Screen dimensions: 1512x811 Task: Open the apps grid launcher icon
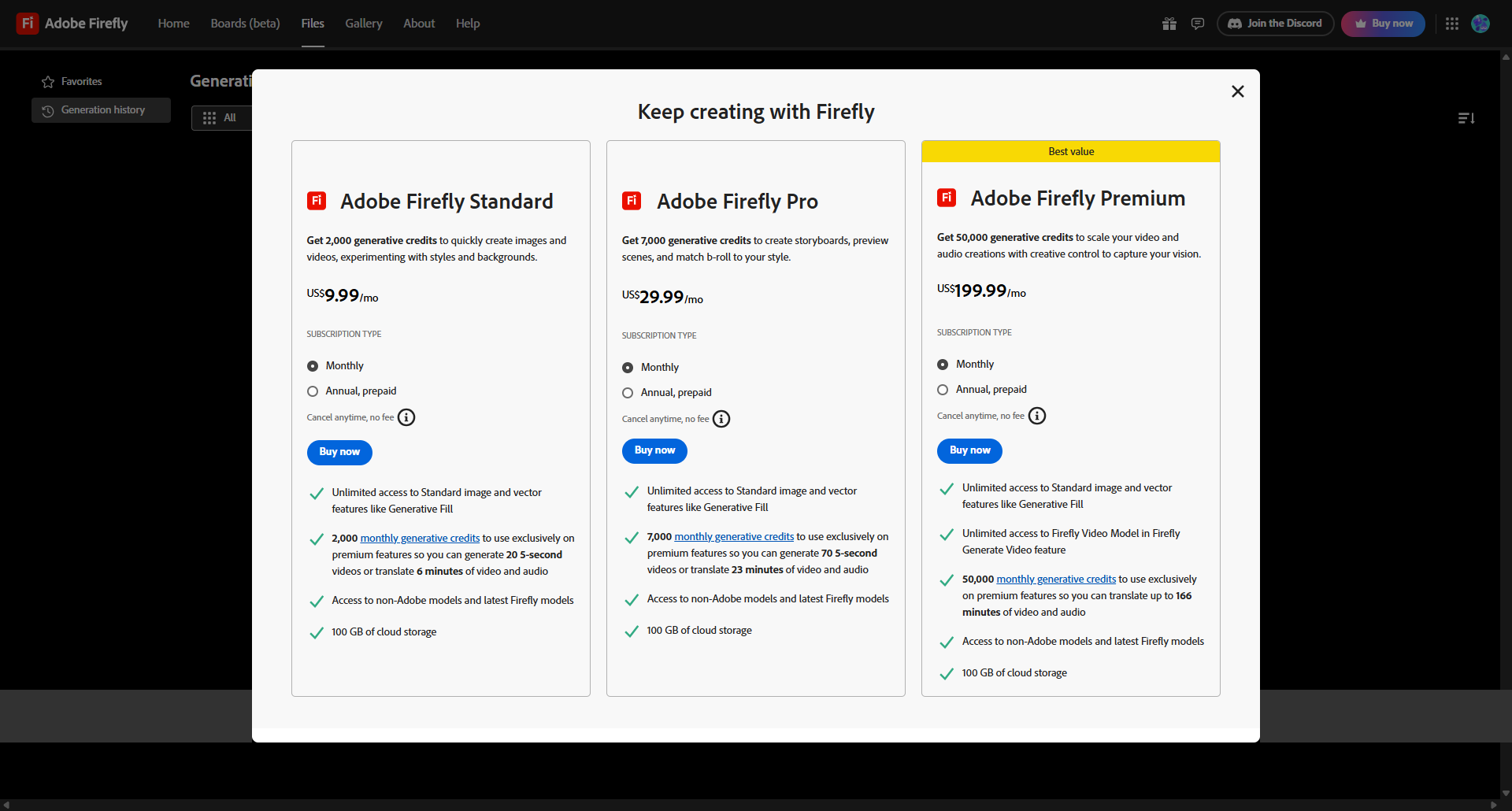pyautogui.click(x=1452, y=24)
